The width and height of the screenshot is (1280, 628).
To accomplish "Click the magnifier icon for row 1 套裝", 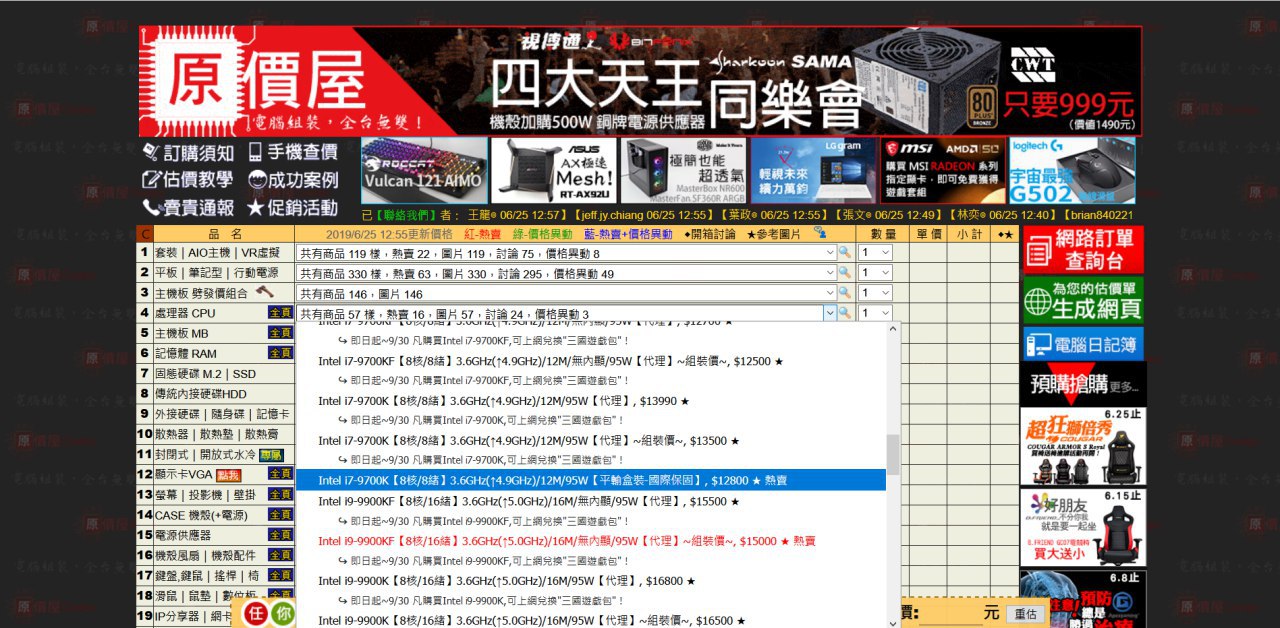I will tap(845, 253).
